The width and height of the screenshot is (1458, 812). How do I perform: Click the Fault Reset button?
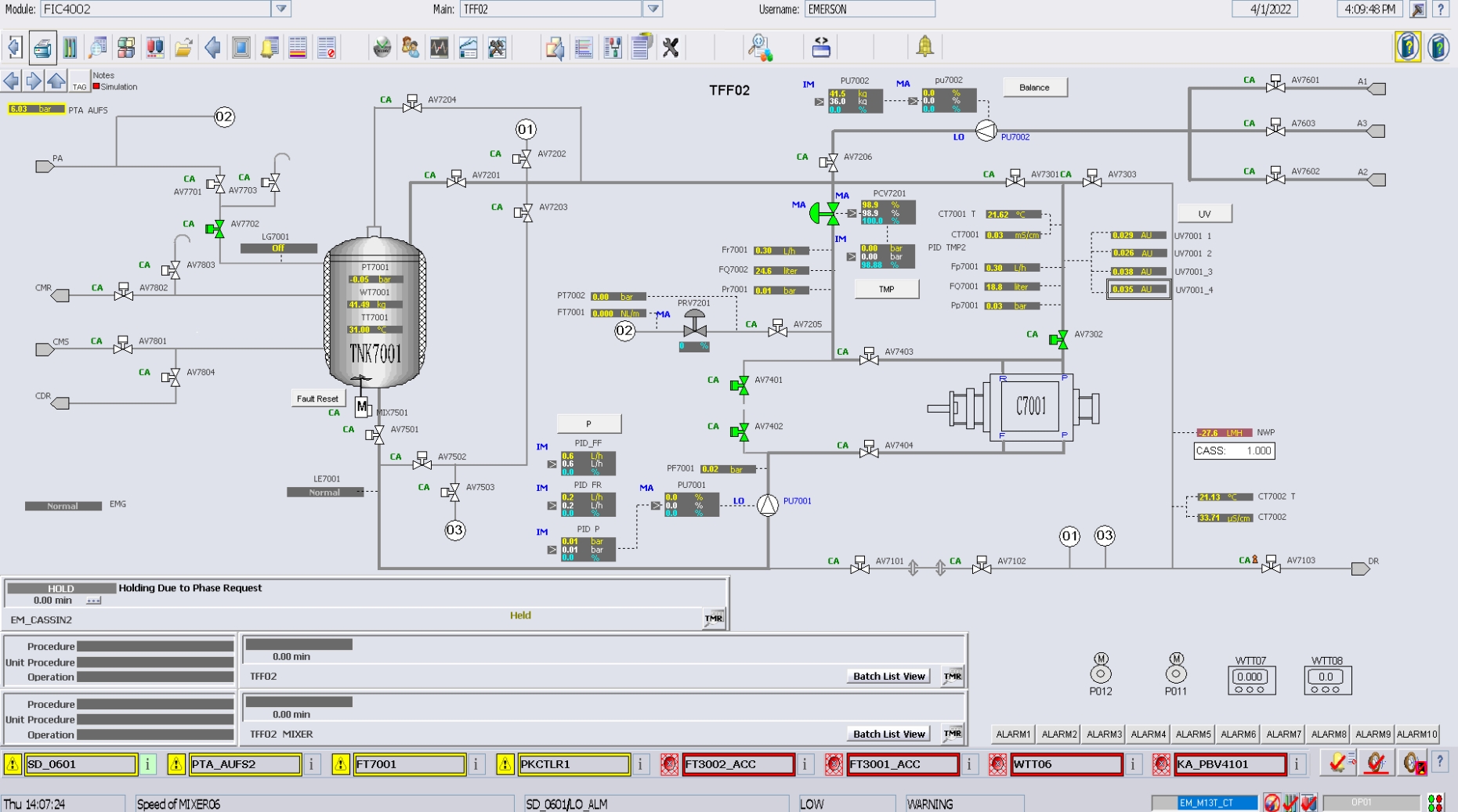[317, 399]
